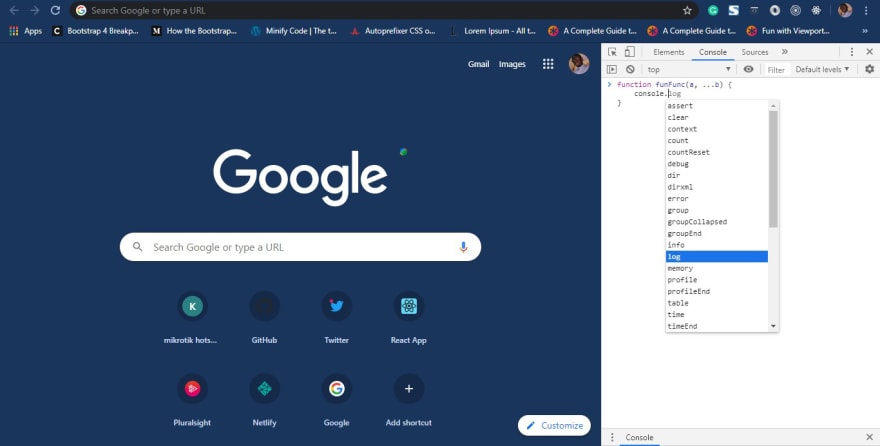Open the GitHub shortcut tile

(264, 318)
